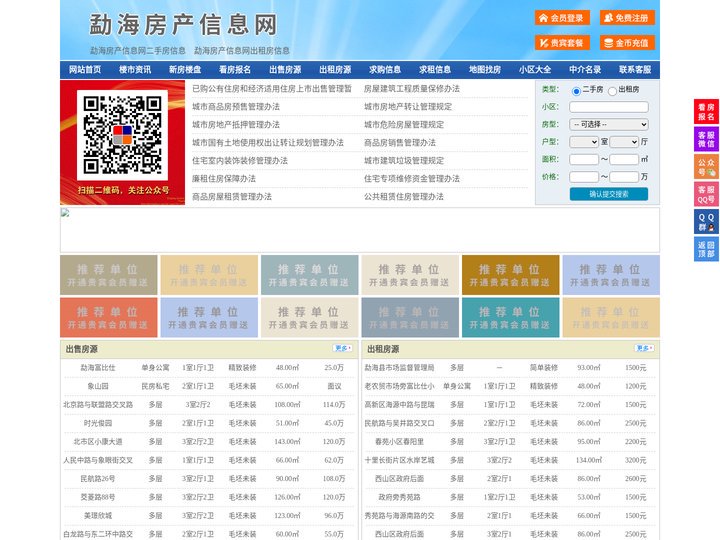Click the 公众号 orange side icon

pos(706,167)
